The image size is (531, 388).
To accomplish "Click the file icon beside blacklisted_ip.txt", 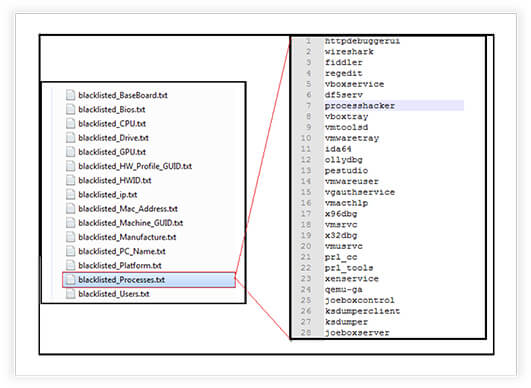I will pyautogui.click(x=70, y=195).
